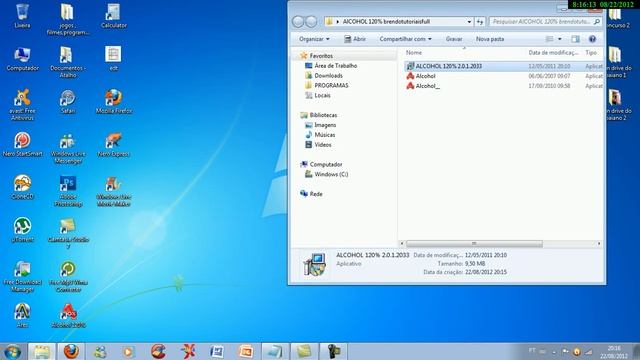Select the avast! Free Antivirus desktop shortcut

[x=22, y=104]
